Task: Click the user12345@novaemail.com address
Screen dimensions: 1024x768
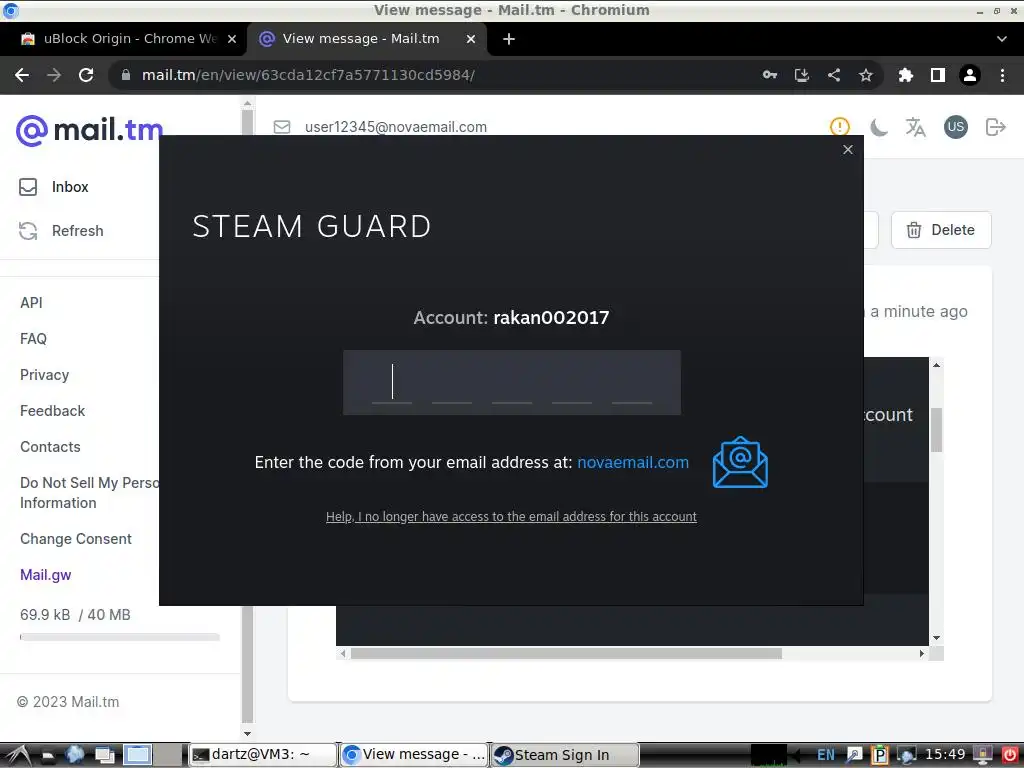Action: (x=396, y=127)
